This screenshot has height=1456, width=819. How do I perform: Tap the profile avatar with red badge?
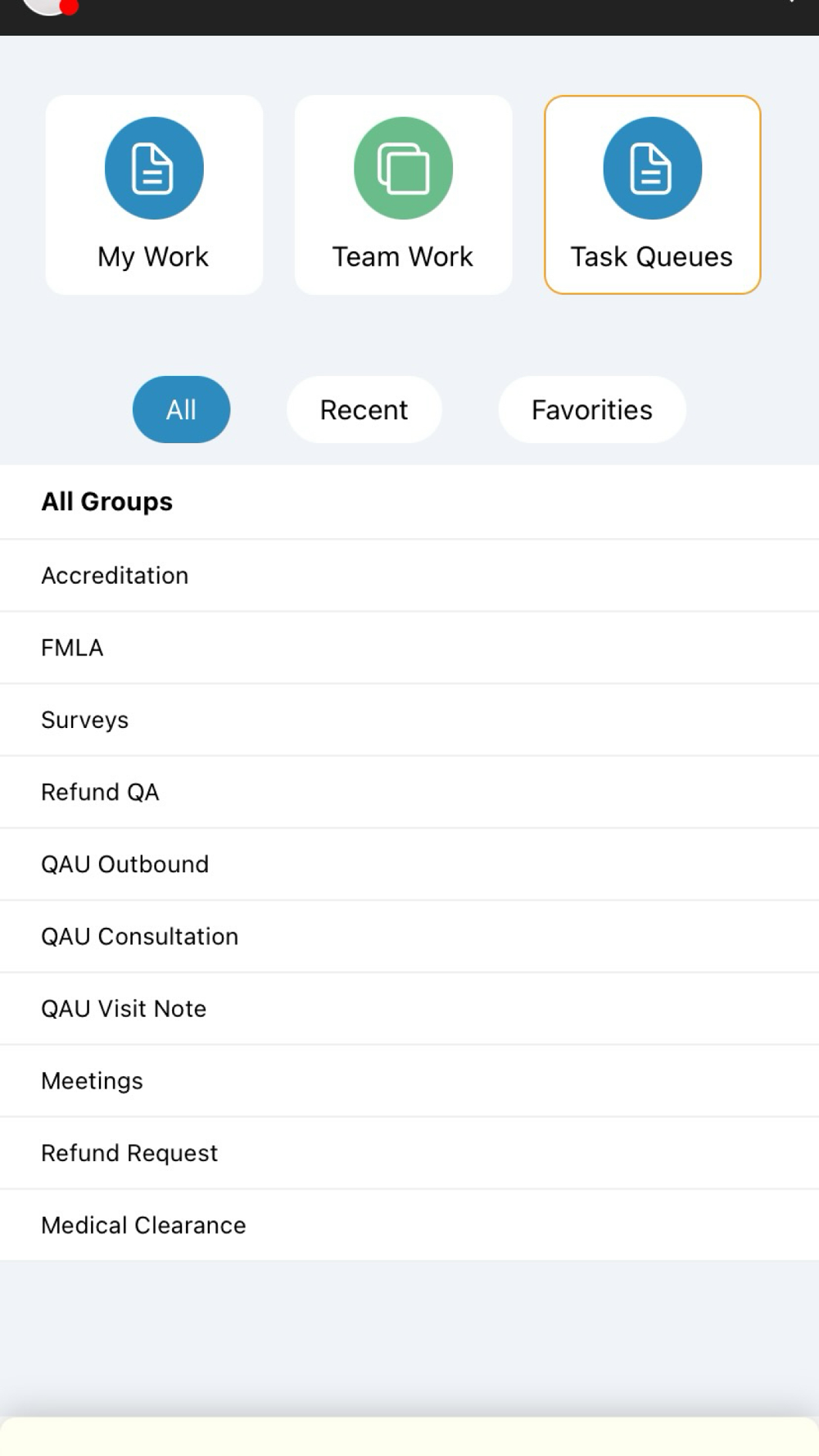(x=51, y=7)
